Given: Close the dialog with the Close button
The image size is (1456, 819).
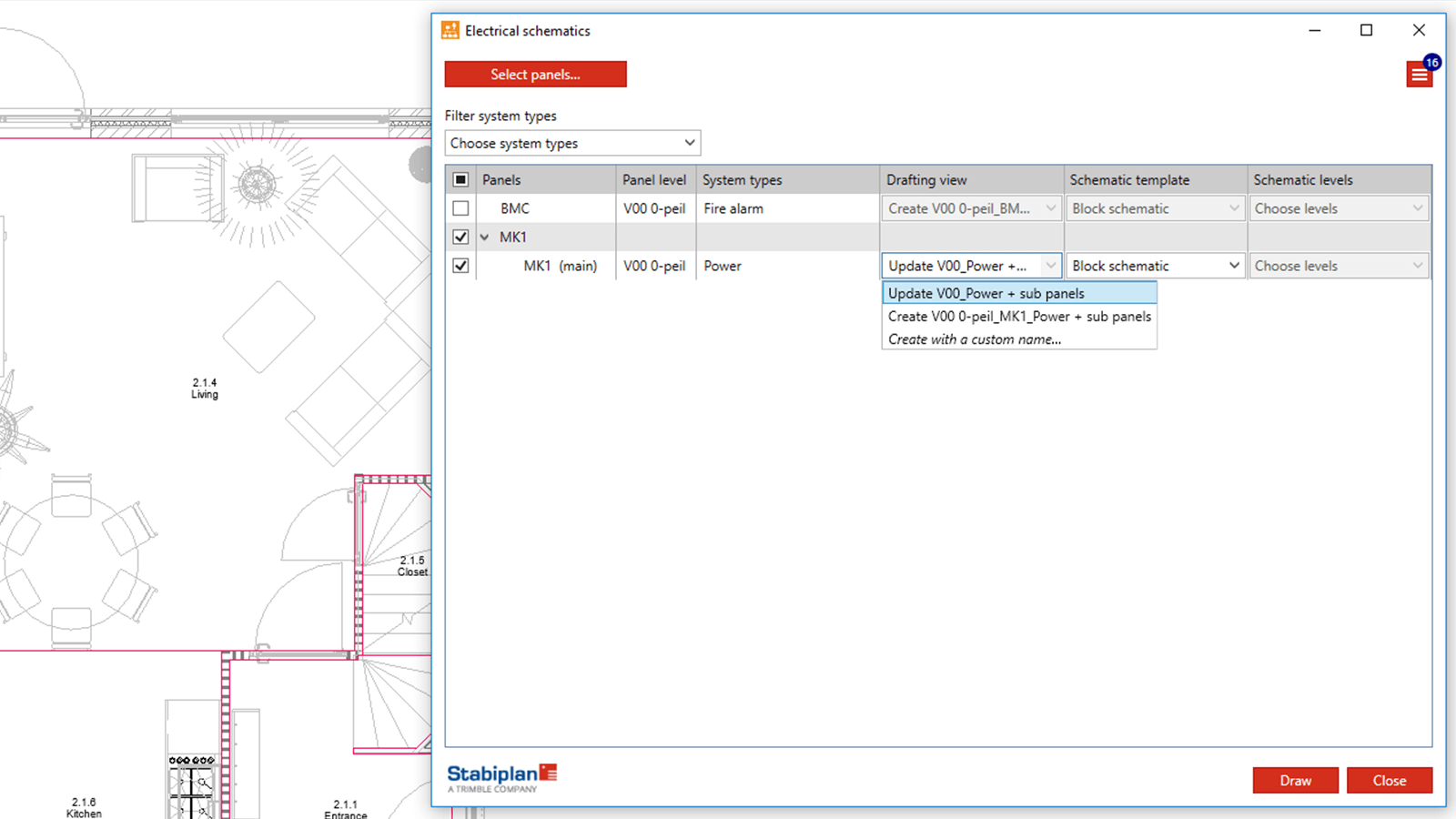Looking at the screenshot, I should coord(1390,780).
